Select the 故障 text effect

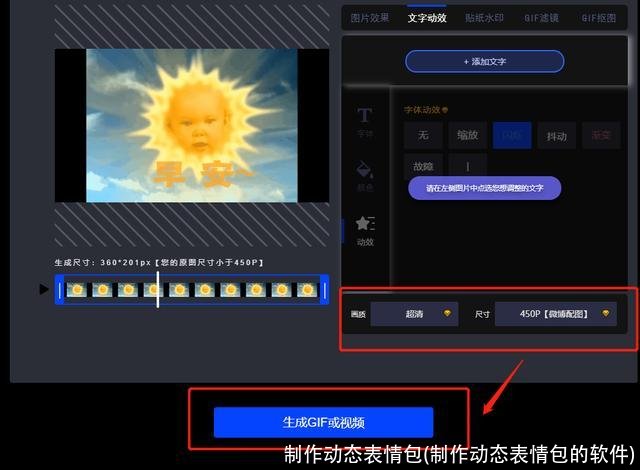pyautogui.click(x=423, y=166)
